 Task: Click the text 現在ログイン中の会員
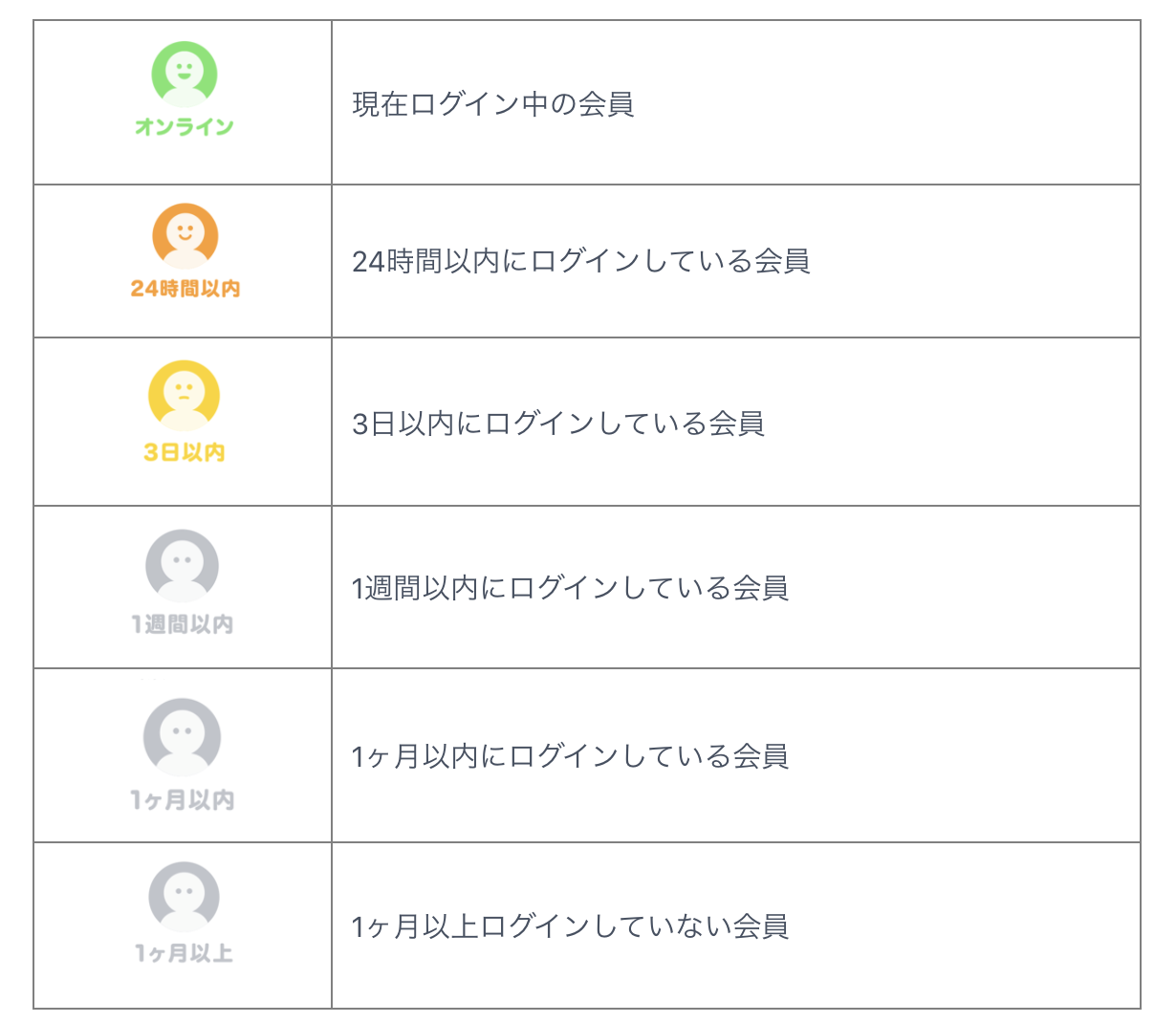pyautogui.click(x=493, y=103)
